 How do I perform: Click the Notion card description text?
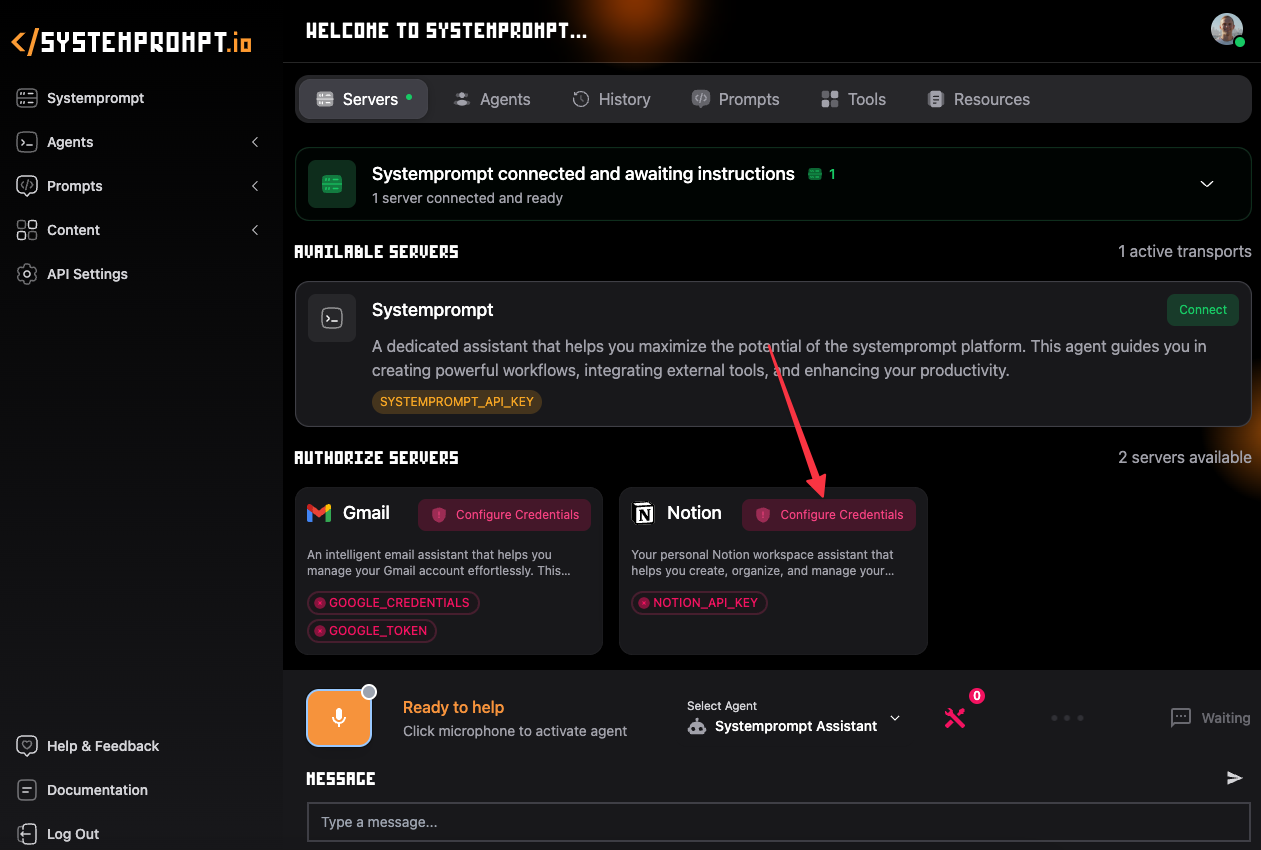[763, 563]
